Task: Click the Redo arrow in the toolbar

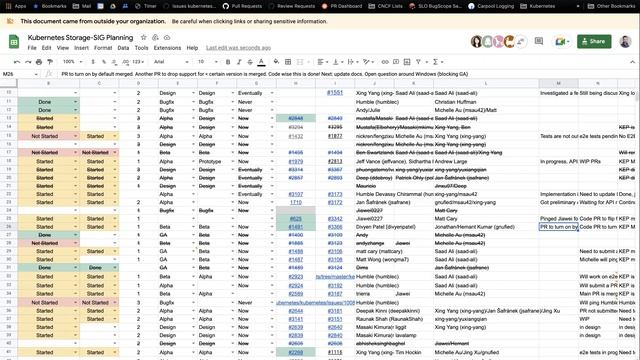Action: click(28, 62)
